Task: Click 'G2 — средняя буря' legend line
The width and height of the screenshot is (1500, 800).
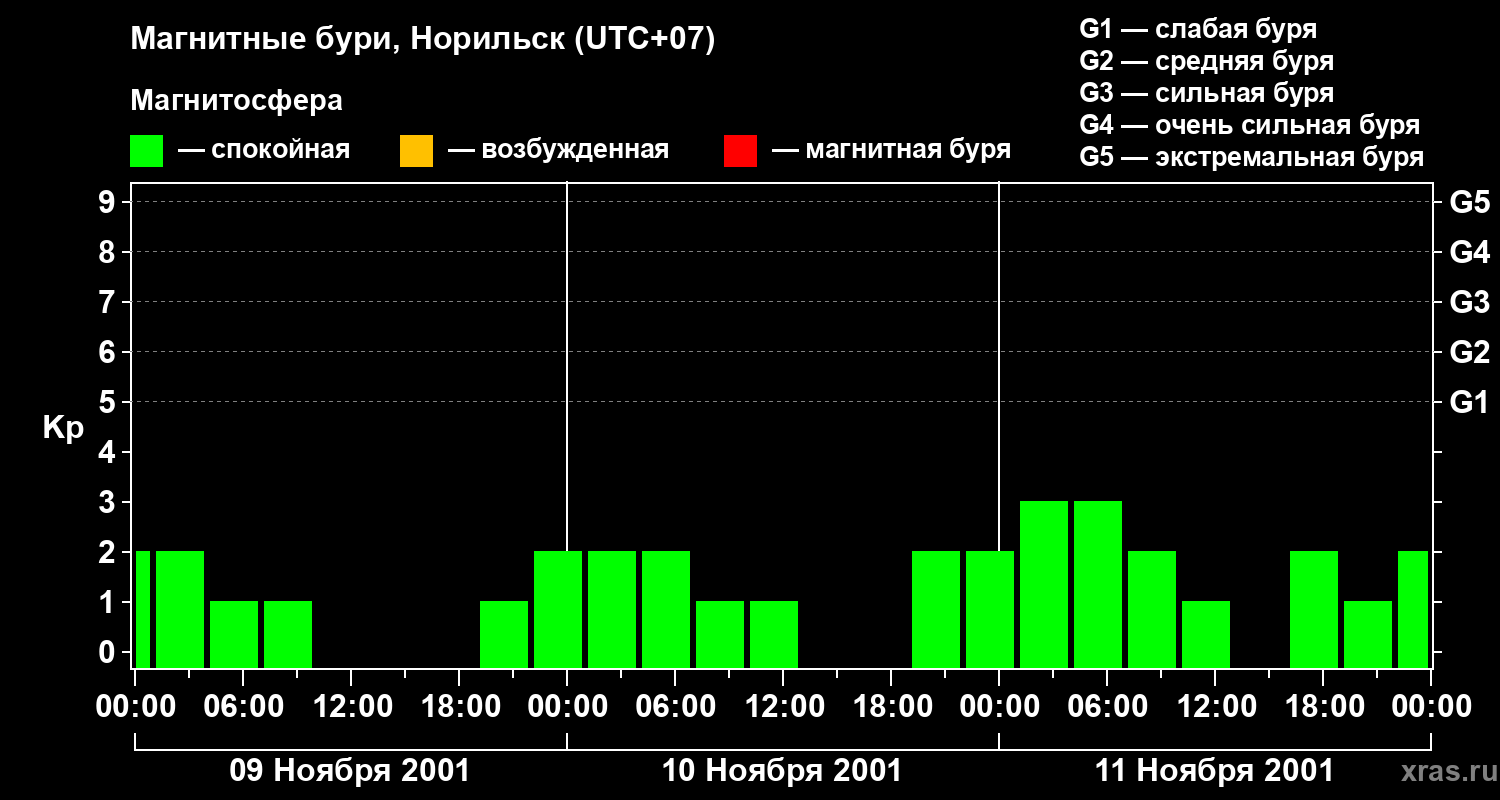Action: 1207,61
